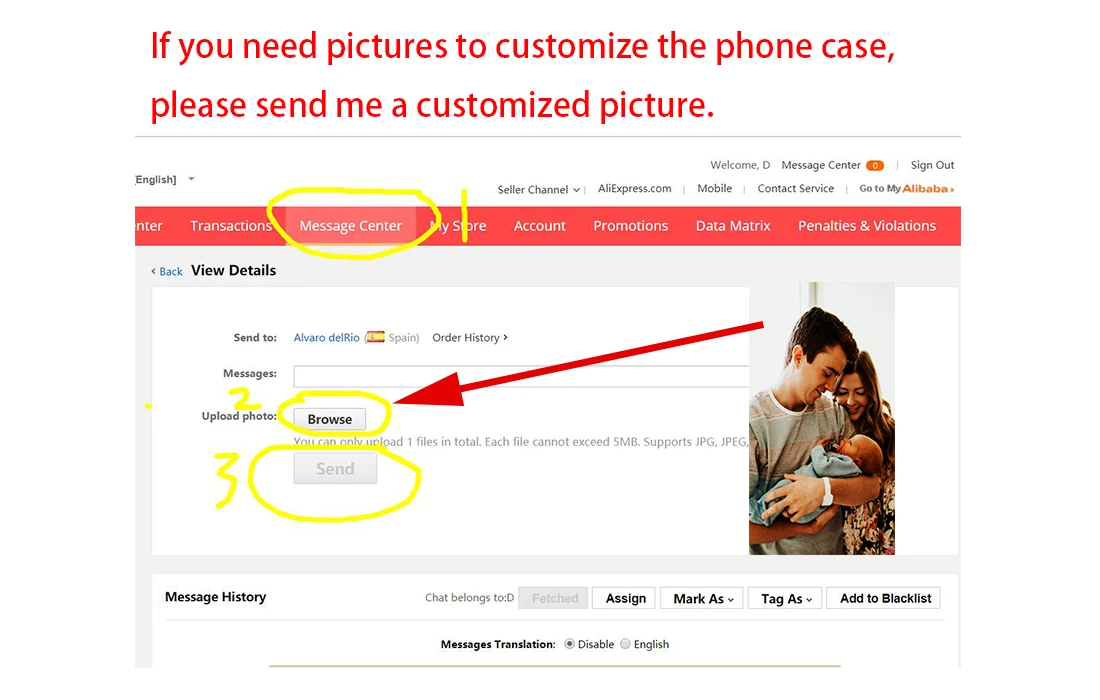The image size is (1100, 700).
Task: Go to My Alibaba link
Action: 906,188
